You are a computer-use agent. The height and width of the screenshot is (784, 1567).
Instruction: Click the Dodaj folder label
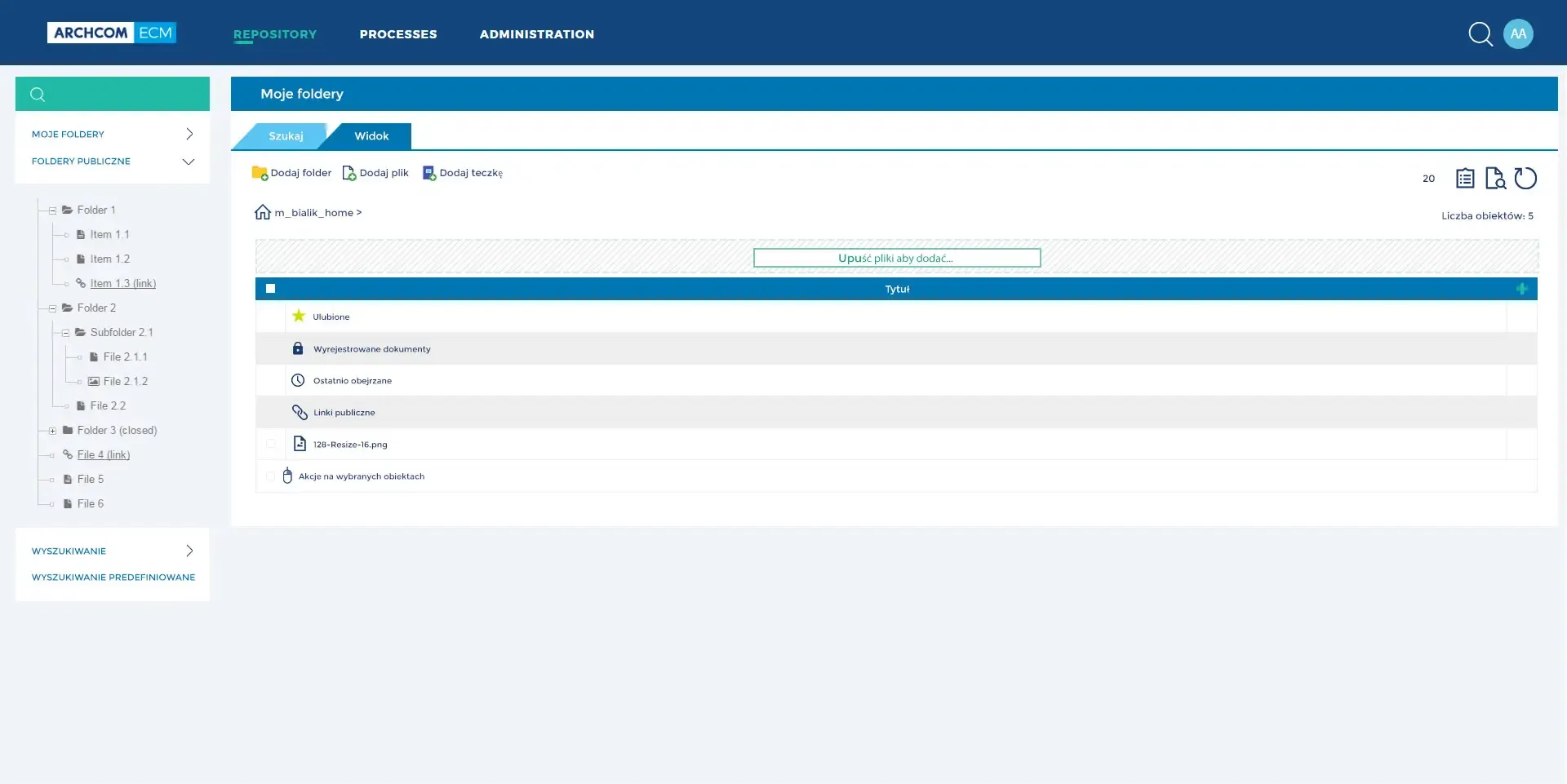pos(301,173)
